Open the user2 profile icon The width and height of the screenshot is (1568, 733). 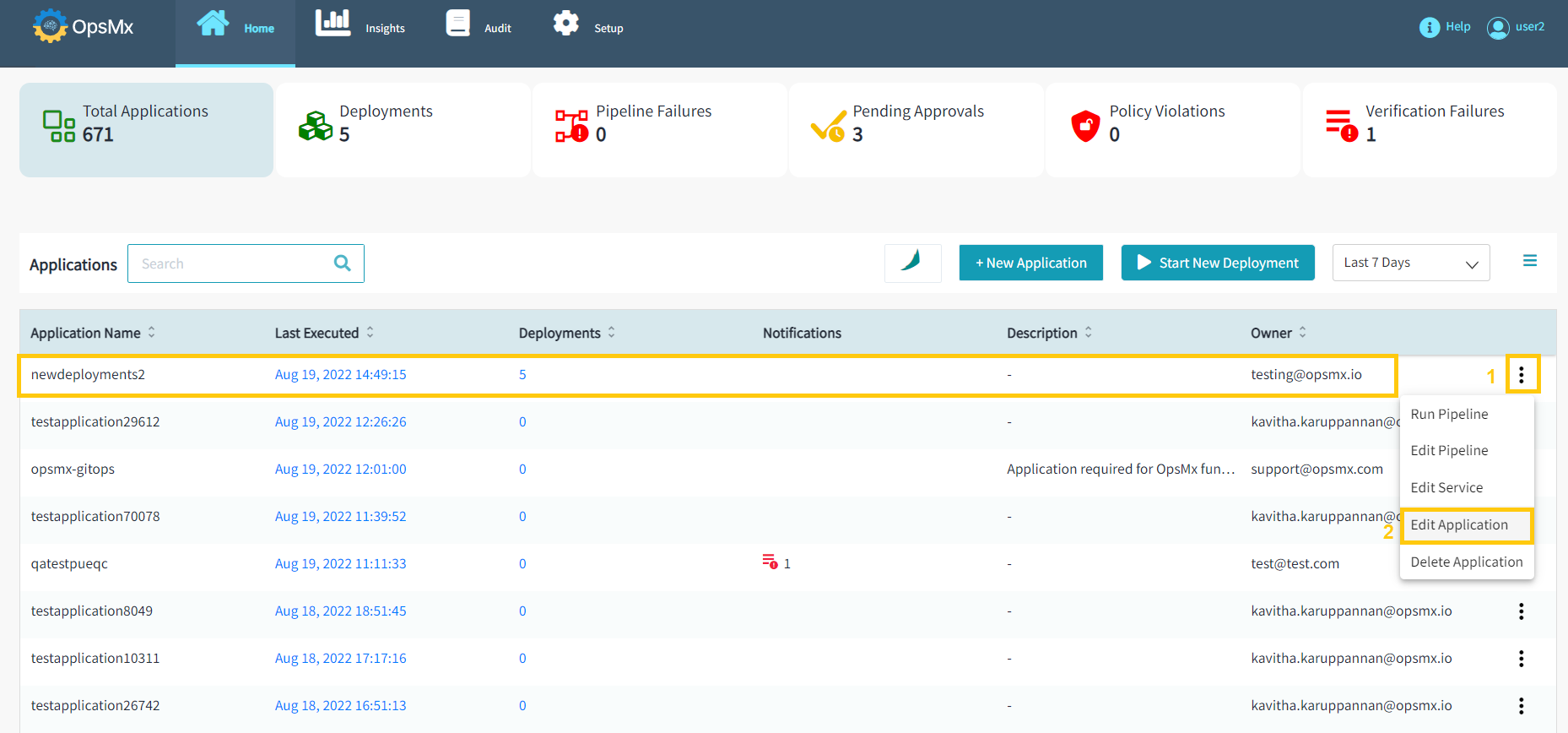coord(1498,28)
